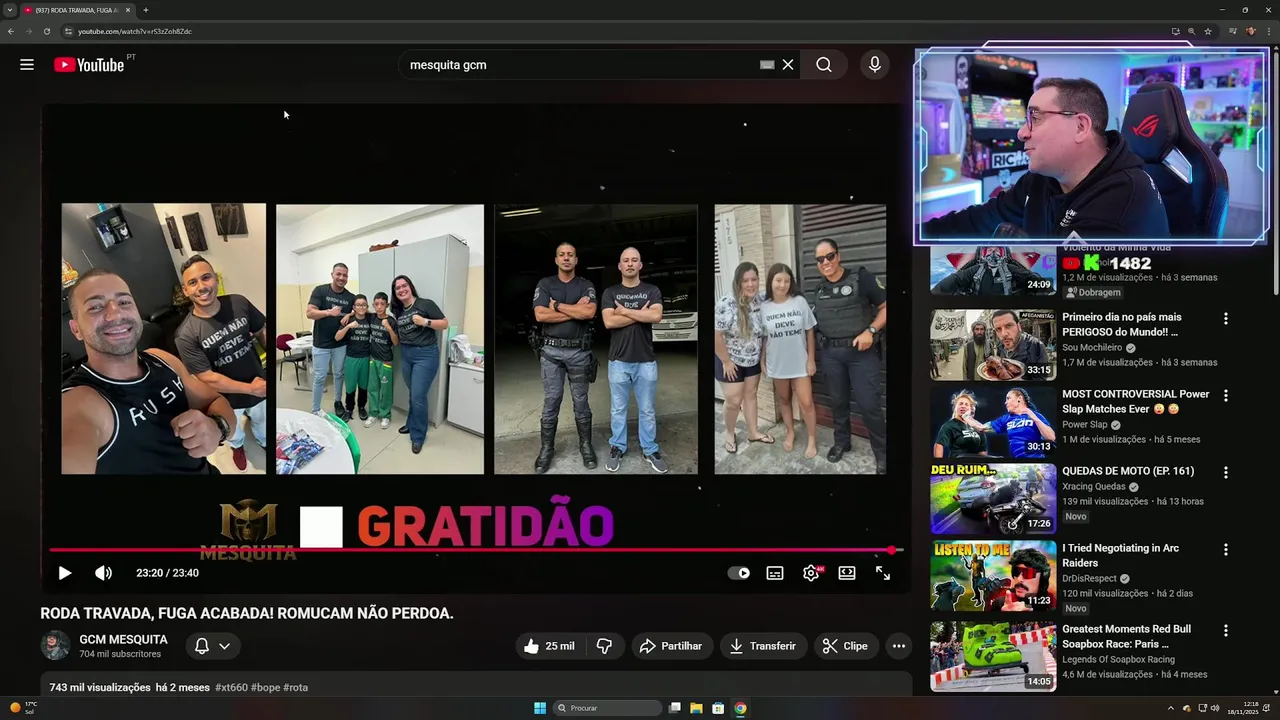Click the video progress bar
This screenshot has width=1280, height=720.
[x=475, y=550]
